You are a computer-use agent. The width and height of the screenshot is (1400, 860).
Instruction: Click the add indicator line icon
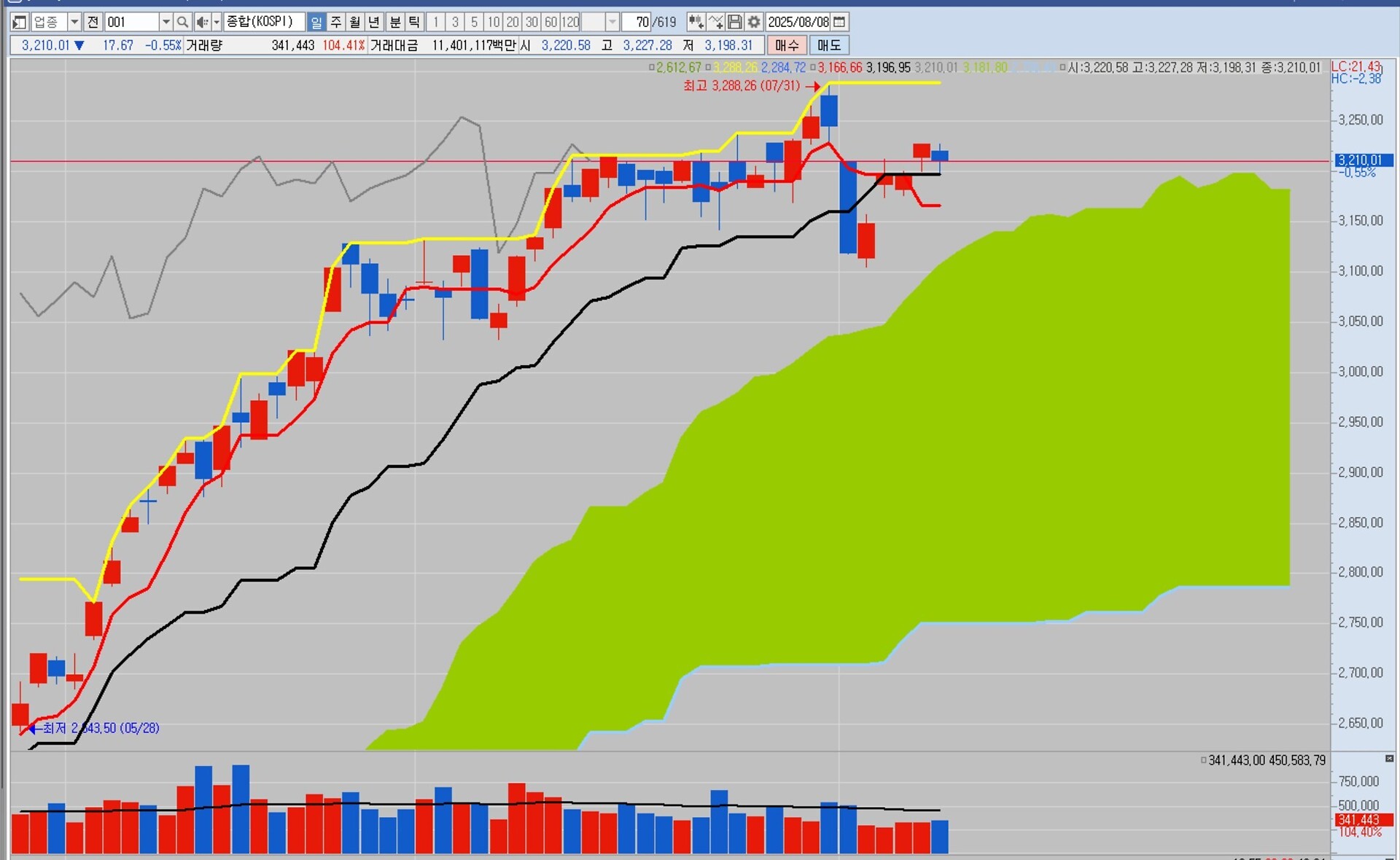pos(715,22)
